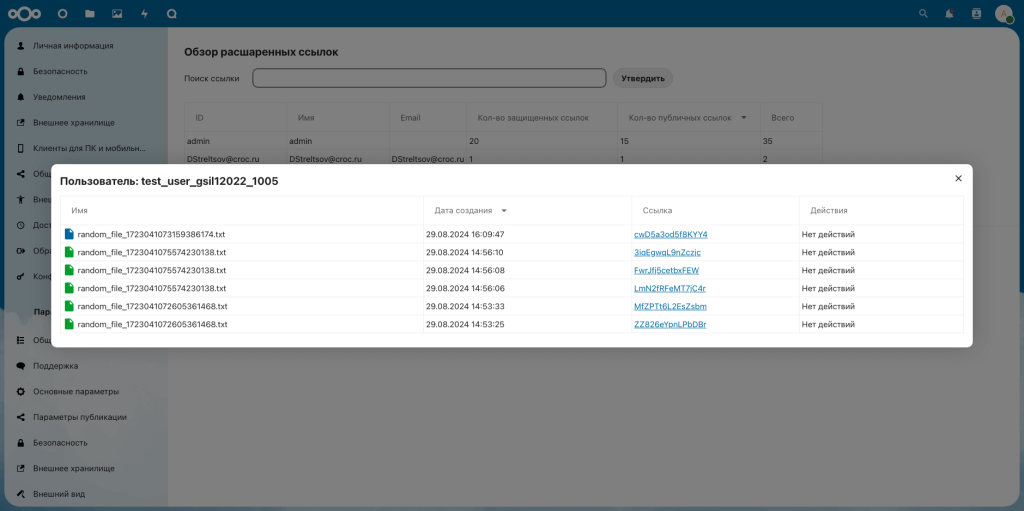Click the green file icon in the 14:53:25 row
1024x511 pixels.
click(69, 324)
